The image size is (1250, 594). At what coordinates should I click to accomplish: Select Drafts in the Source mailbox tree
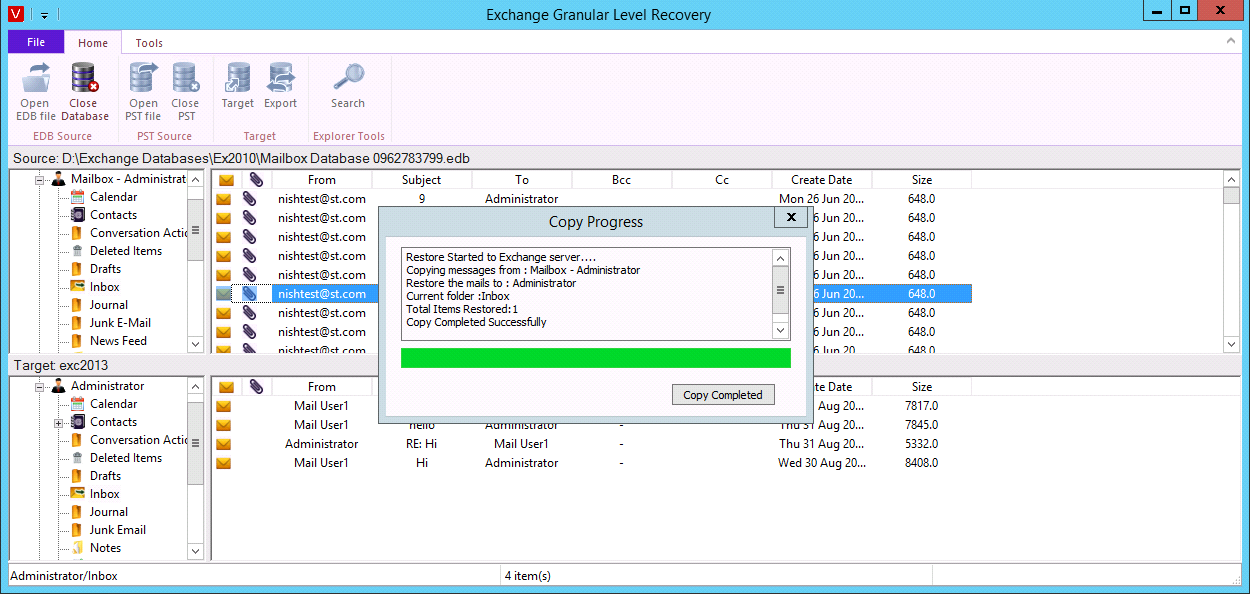coord(105,269)
